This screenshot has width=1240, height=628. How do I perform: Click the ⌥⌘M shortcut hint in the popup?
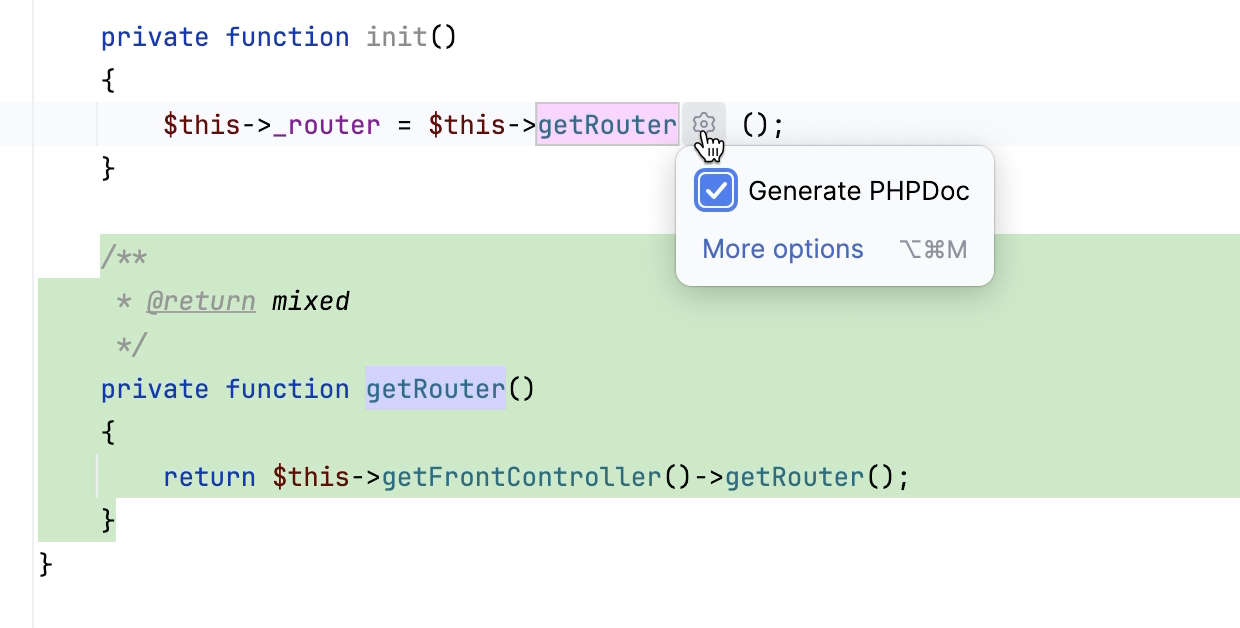(x=933, y=250)
